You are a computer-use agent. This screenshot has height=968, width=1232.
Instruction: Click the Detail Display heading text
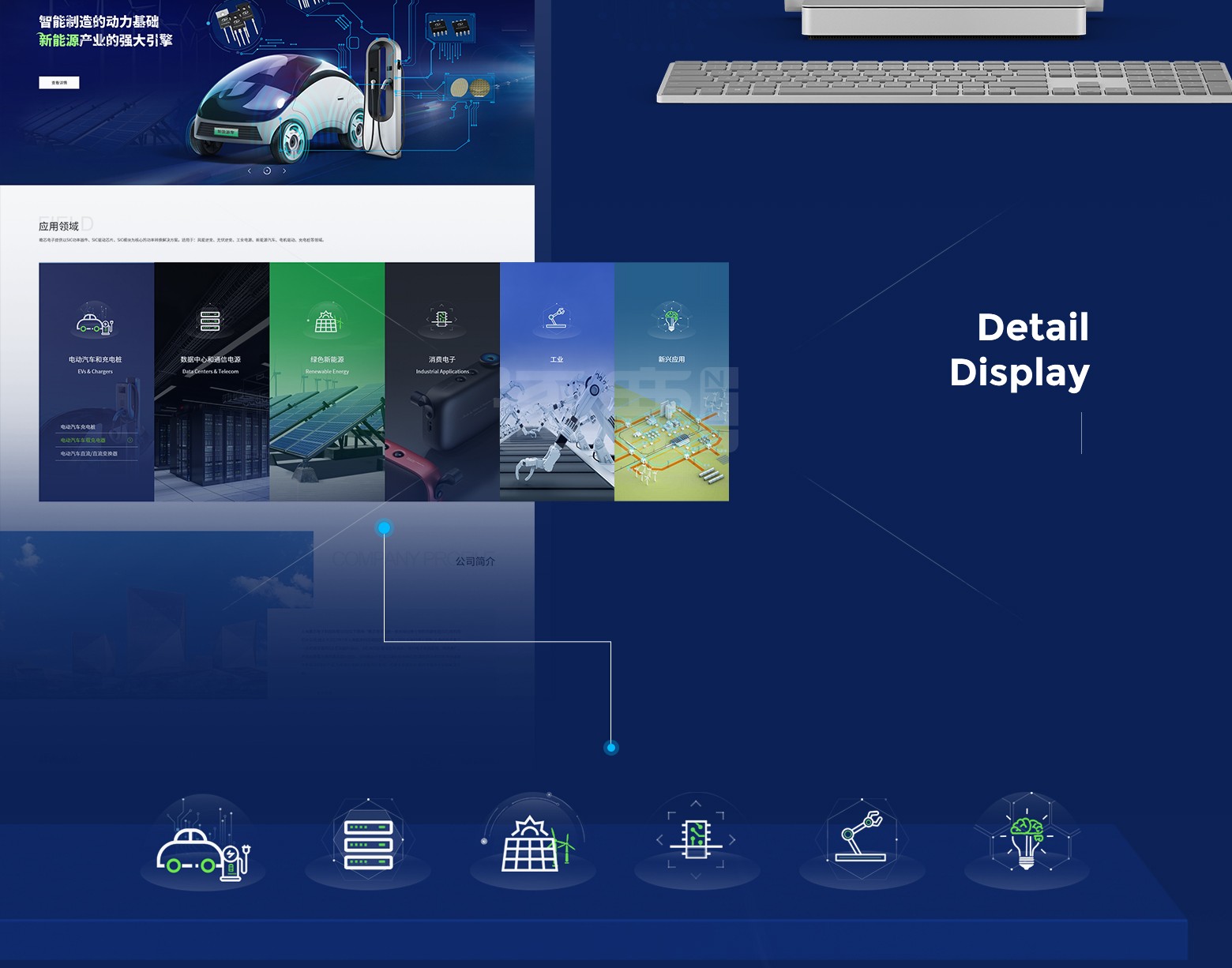pyautogui.click(x=1020, y=350)
